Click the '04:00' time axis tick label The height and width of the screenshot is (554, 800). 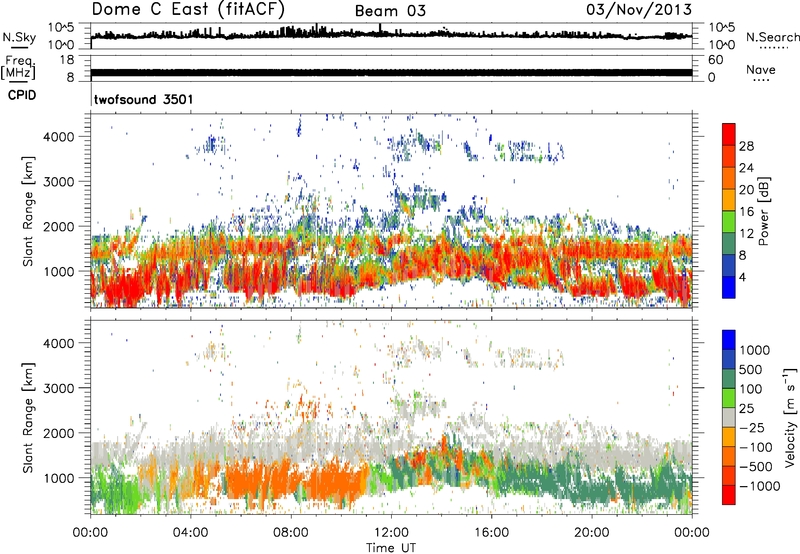[190, 533]
